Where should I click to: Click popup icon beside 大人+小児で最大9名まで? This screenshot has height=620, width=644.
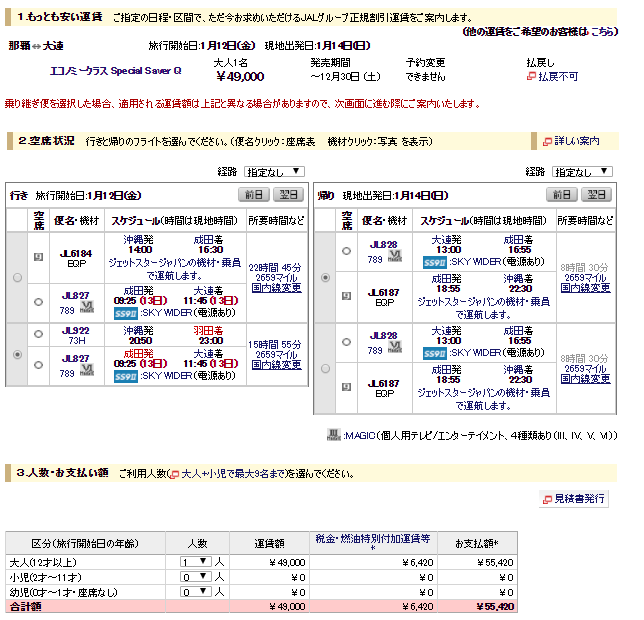click(175, 474)
